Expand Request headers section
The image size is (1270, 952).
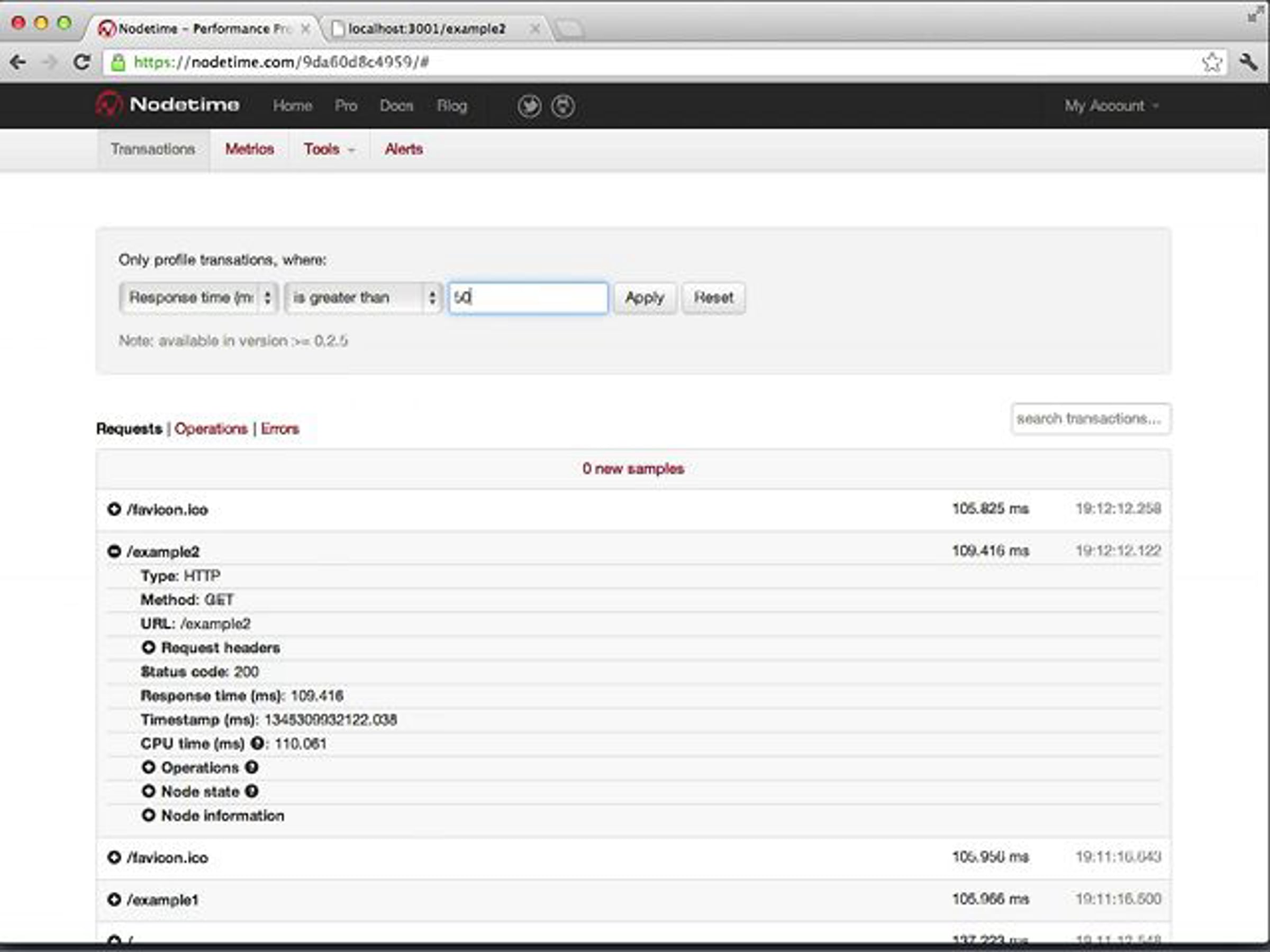pyautogui.click(x=149, y=647)
